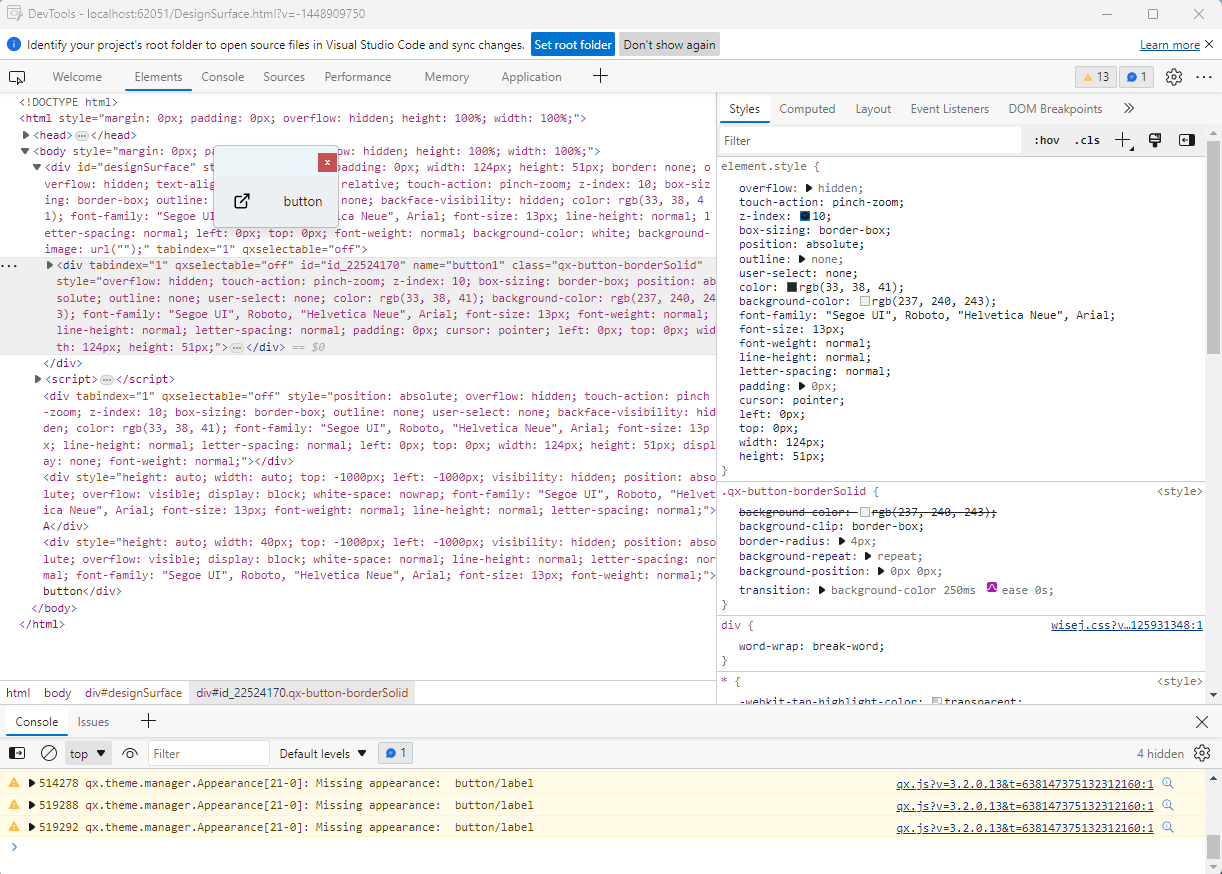Viewport: 1222px width, 874px height.
Task: Open the DOM Breakpoints tab
Action: [1055, 109]
